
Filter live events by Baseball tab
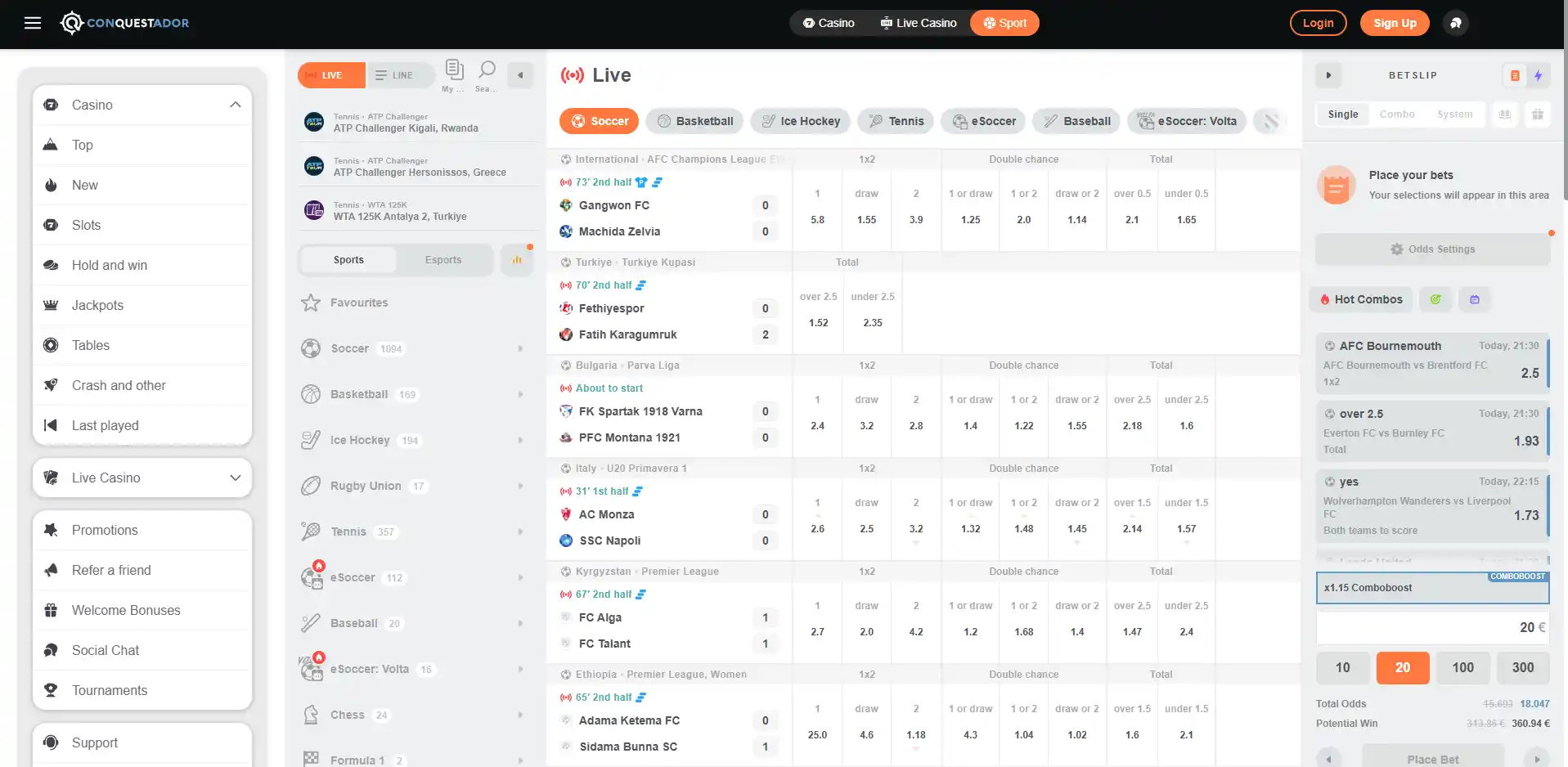pyautogui.click(x=1076, y=121)
